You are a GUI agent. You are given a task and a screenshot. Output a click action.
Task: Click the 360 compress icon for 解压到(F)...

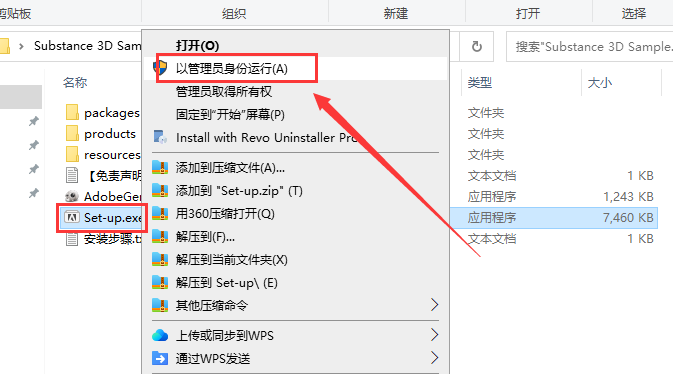click(160, 237)
